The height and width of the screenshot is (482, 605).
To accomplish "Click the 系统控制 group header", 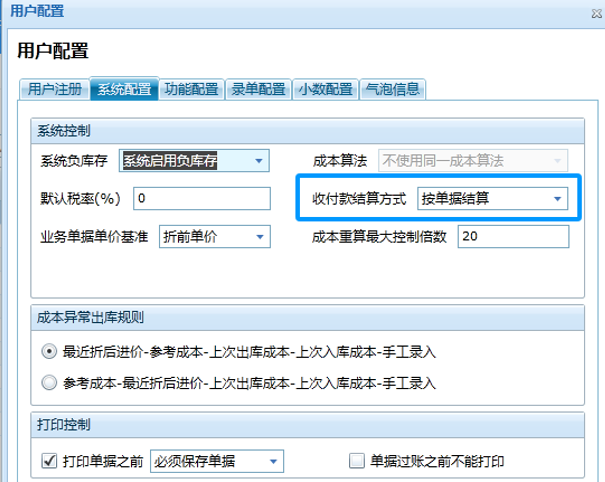I will pos(65,130).
